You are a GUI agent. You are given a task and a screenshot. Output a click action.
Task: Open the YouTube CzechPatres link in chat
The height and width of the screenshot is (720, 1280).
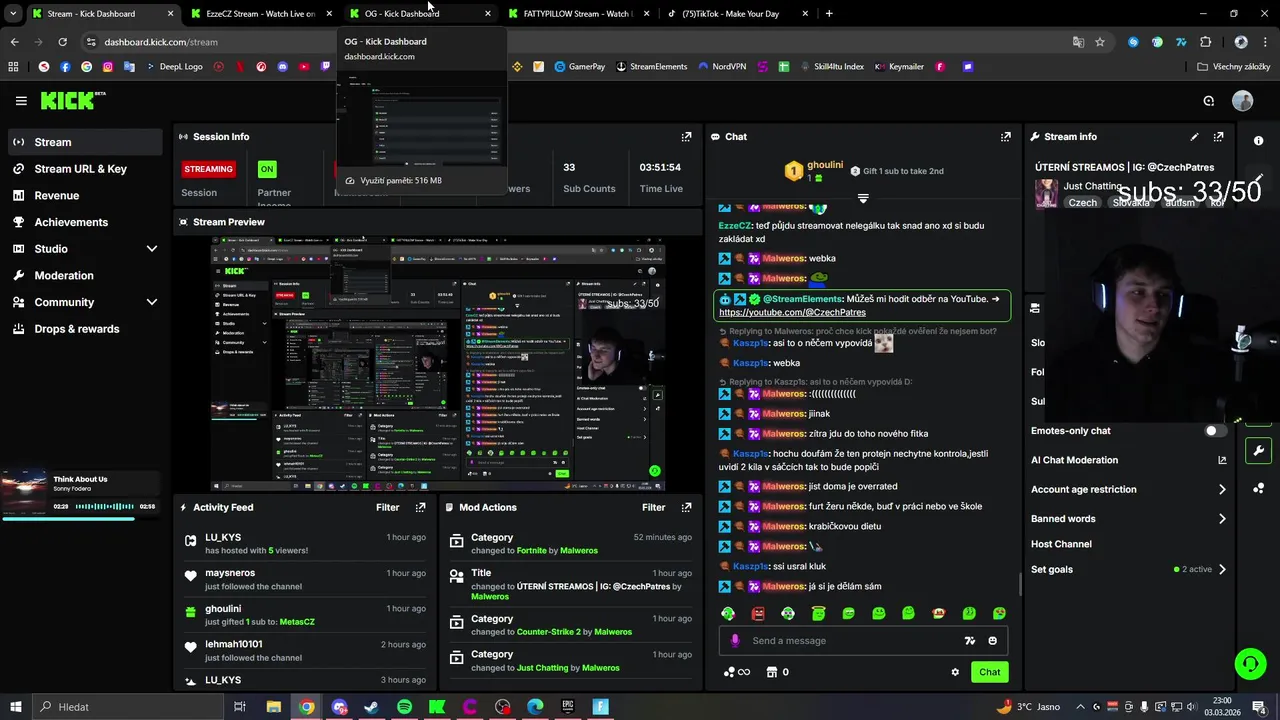(x=792, y=313)
